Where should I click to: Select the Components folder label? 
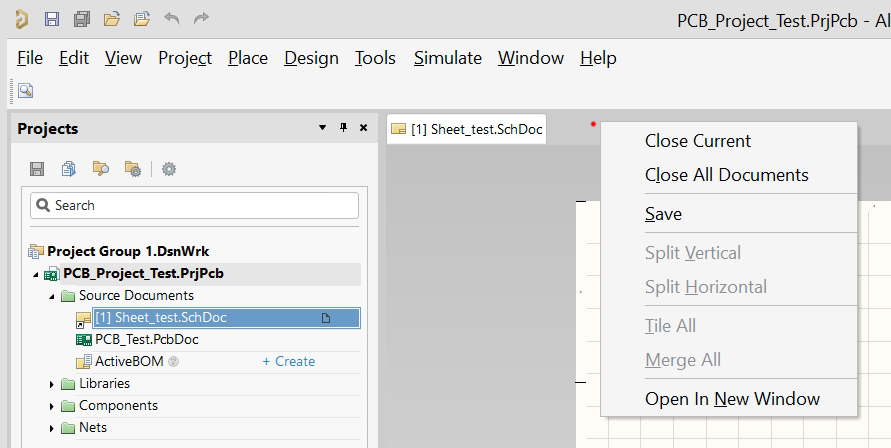(119, 406)
